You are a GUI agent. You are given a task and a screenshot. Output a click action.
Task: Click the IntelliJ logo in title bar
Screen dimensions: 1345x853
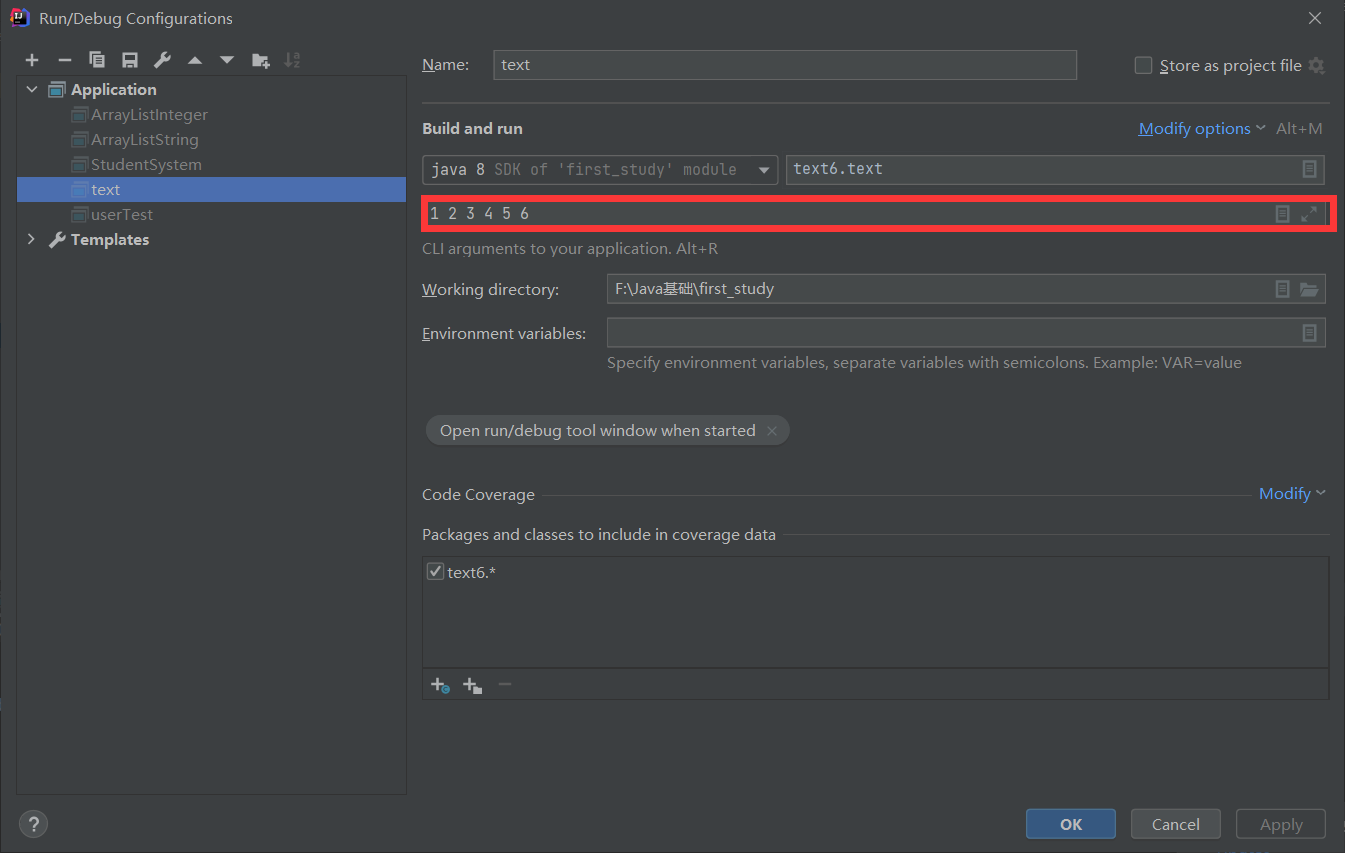click(19, 18)
